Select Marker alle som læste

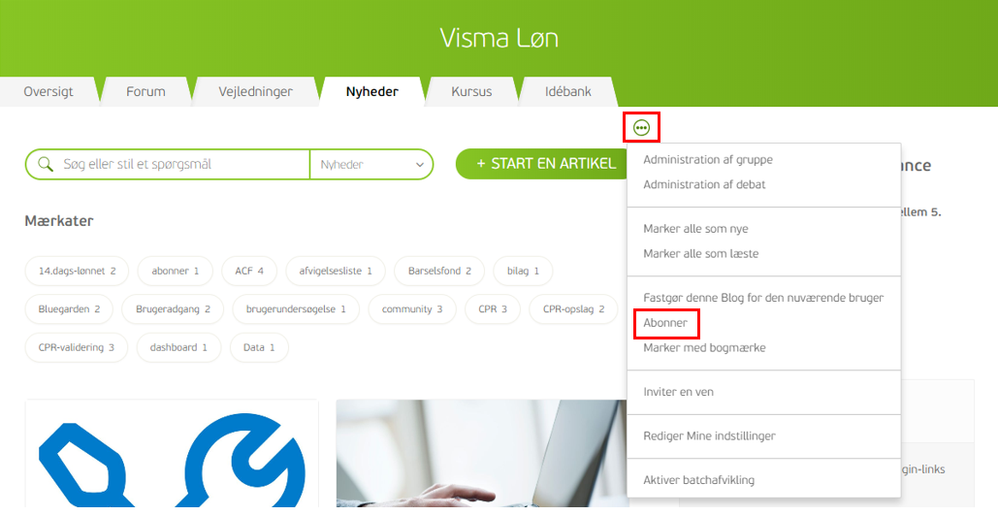click(701, 254)
